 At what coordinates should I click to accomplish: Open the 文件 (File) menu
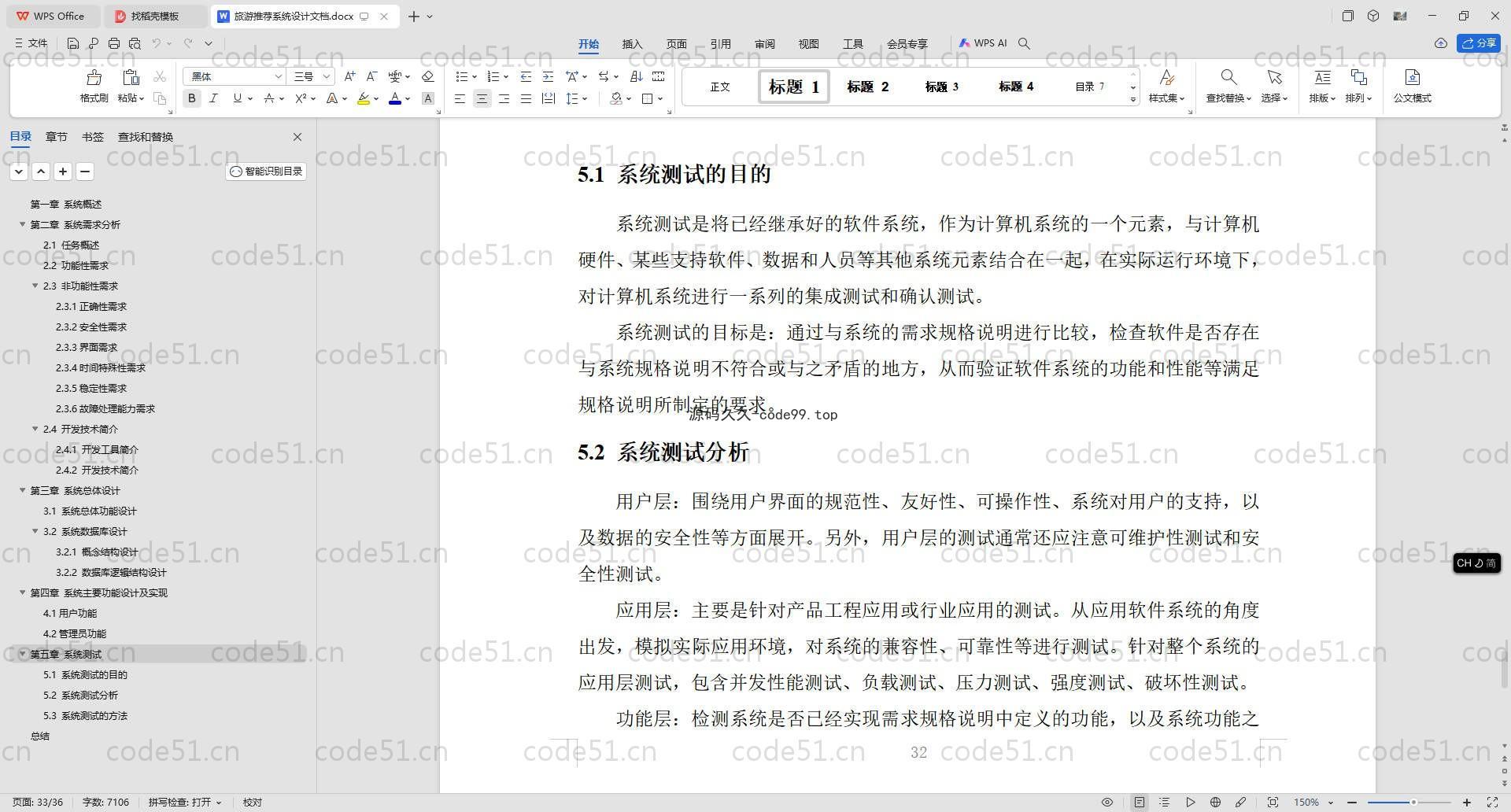[31, 43]
